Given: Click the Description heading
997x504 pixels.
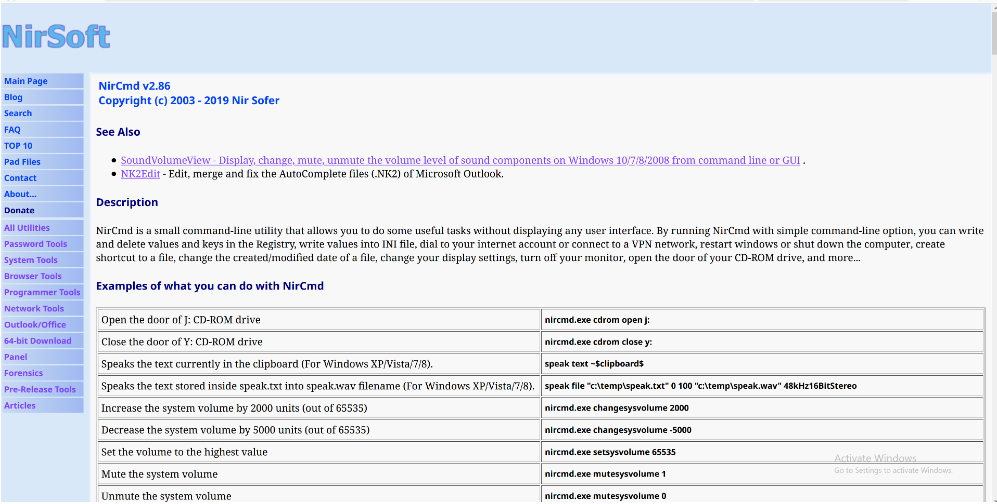Looking at the screenshot, I should [x=127, y=203].
